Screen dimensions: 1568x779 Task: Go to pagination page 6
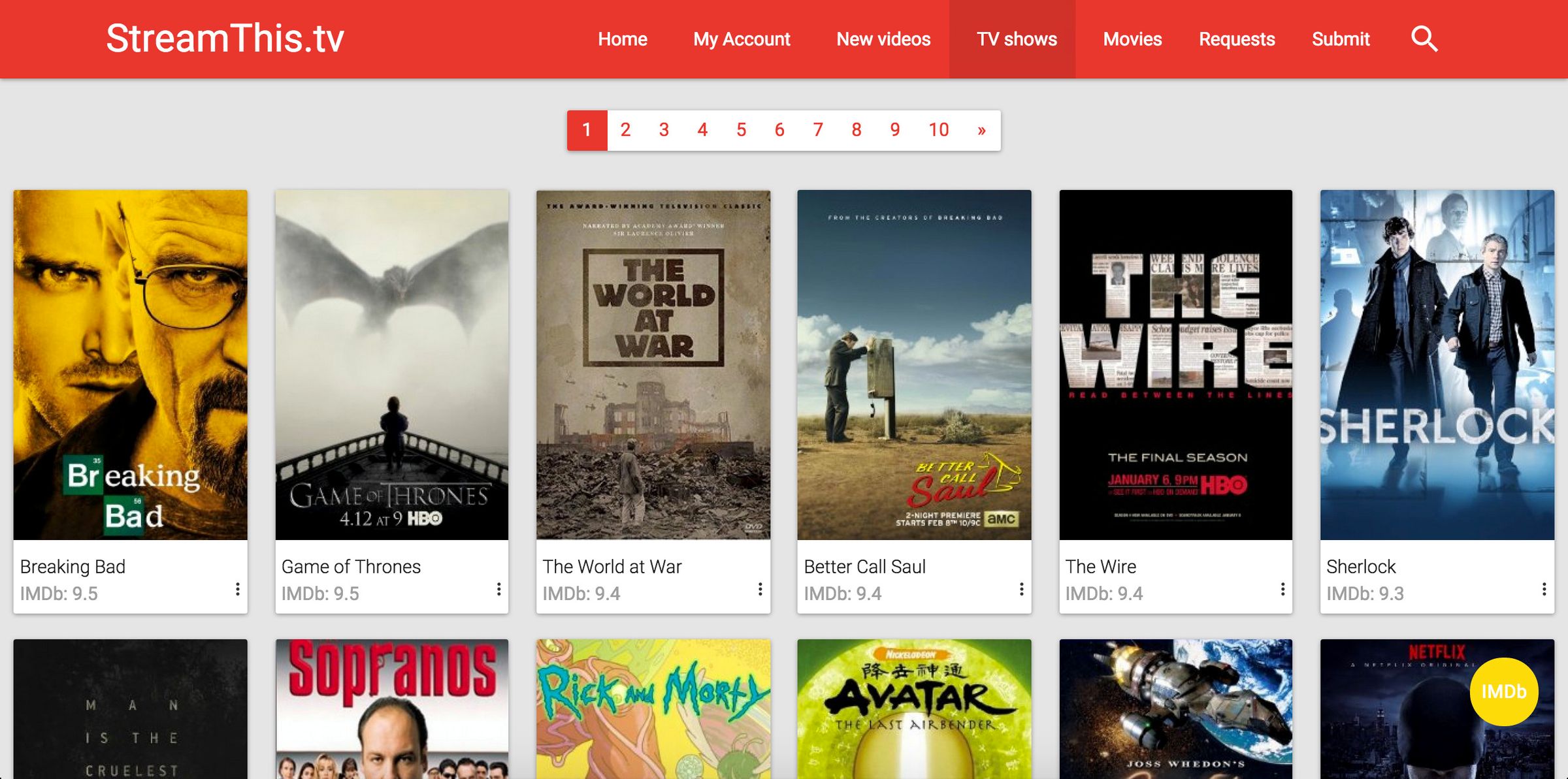[x=779, y=130]
